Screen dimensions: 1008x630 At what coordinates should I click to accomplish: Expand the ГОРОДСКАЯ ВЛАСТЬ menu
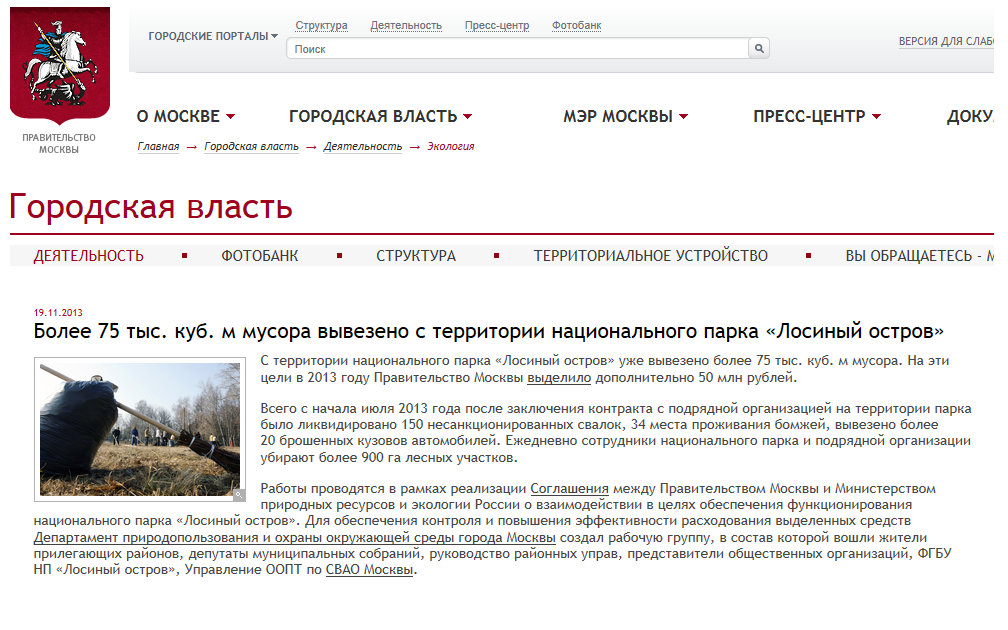(381, 116)
